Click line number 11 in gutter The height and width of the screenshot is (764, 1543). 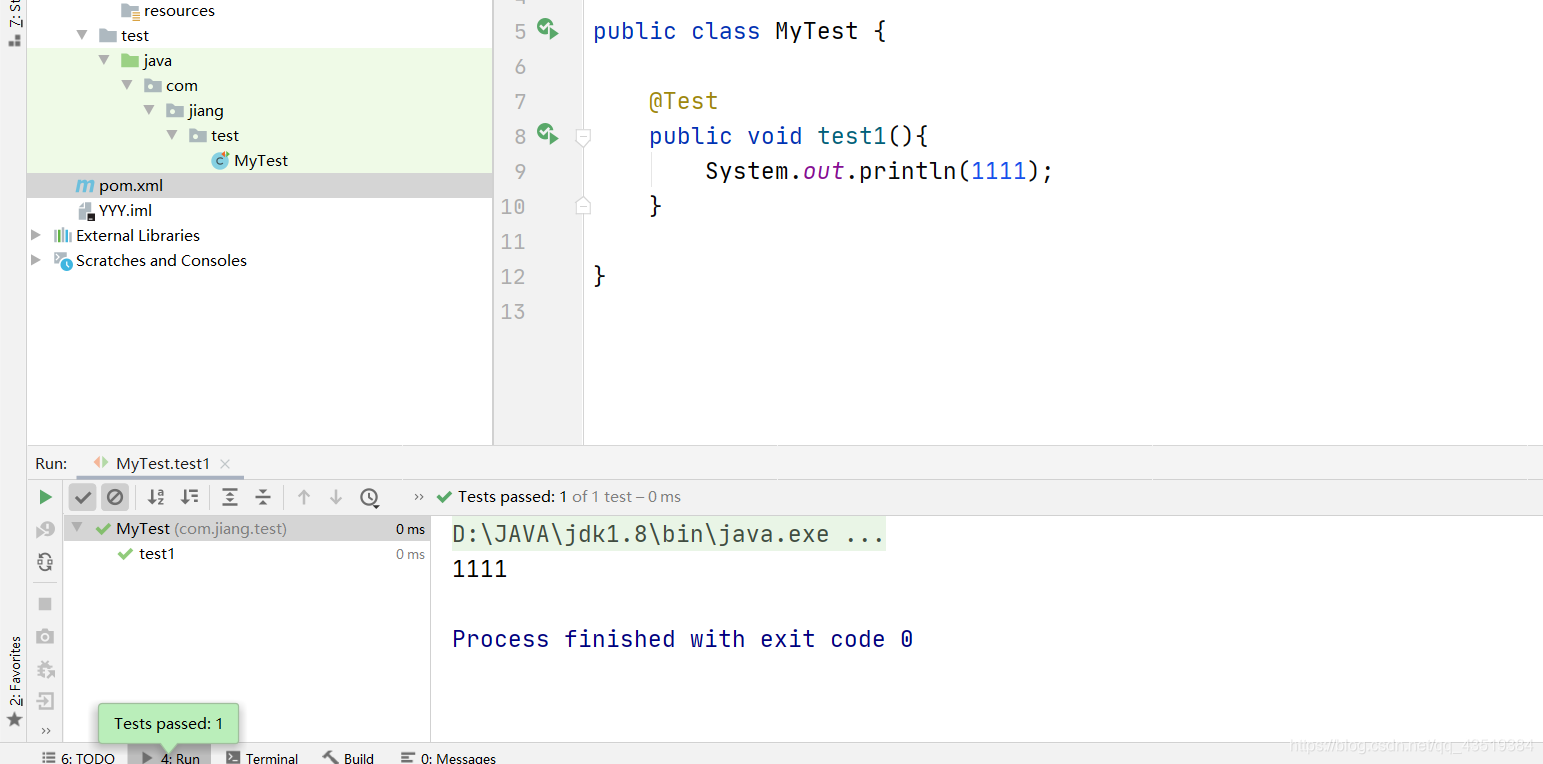click(513, 241)
